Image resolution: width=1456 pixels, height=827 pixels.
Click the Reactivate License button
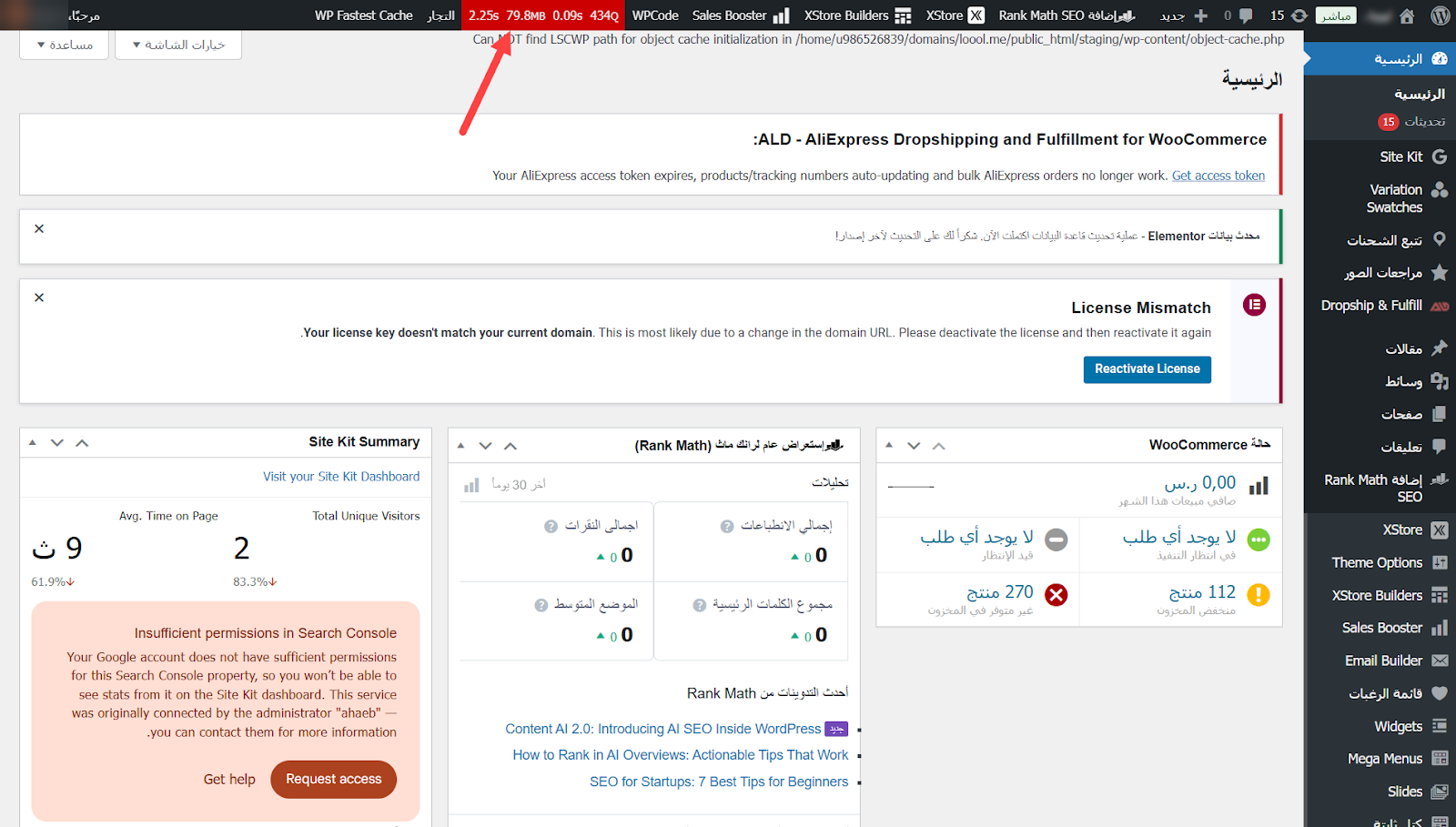pyautogui.click(x=1147, y=369)
